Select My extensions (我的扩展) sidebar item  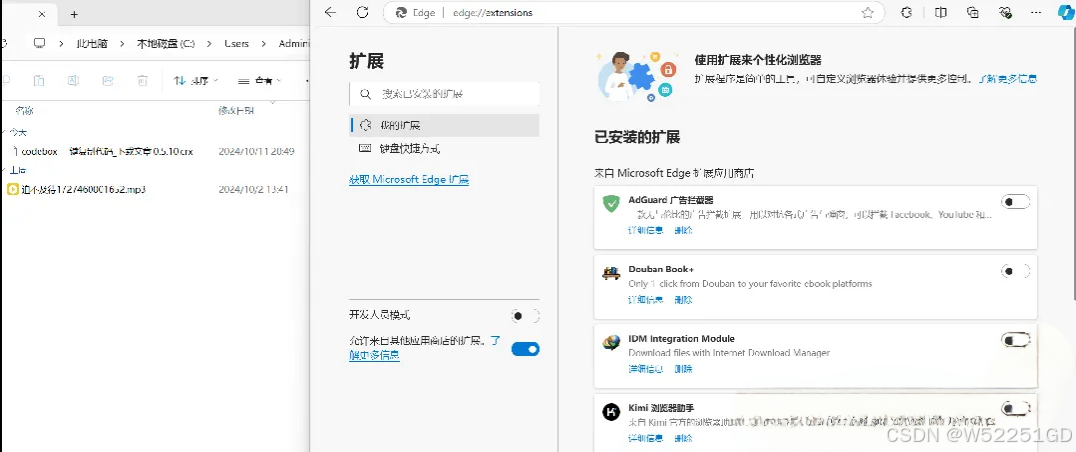coord(444,126)
